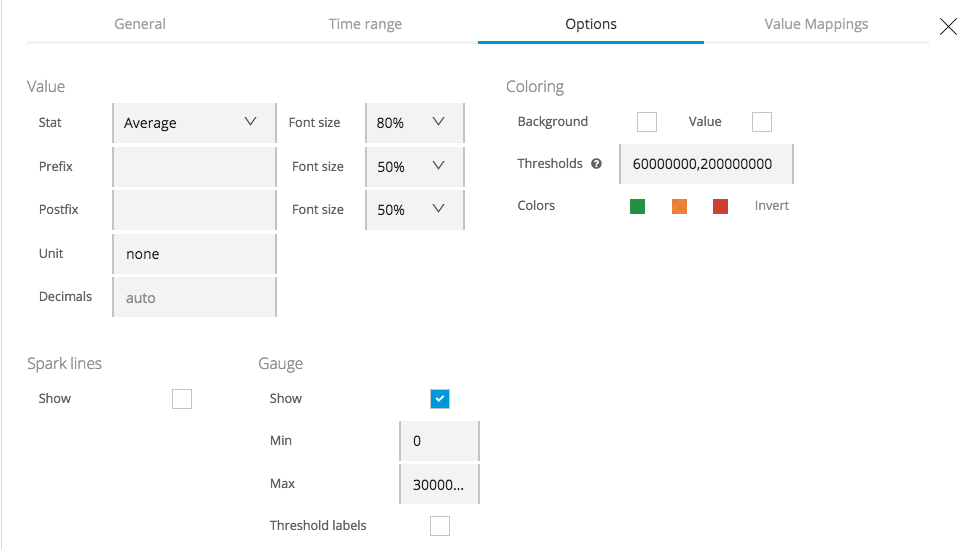
Task: Enable the Threshold labels checkbox
Action: pos(440,526)
